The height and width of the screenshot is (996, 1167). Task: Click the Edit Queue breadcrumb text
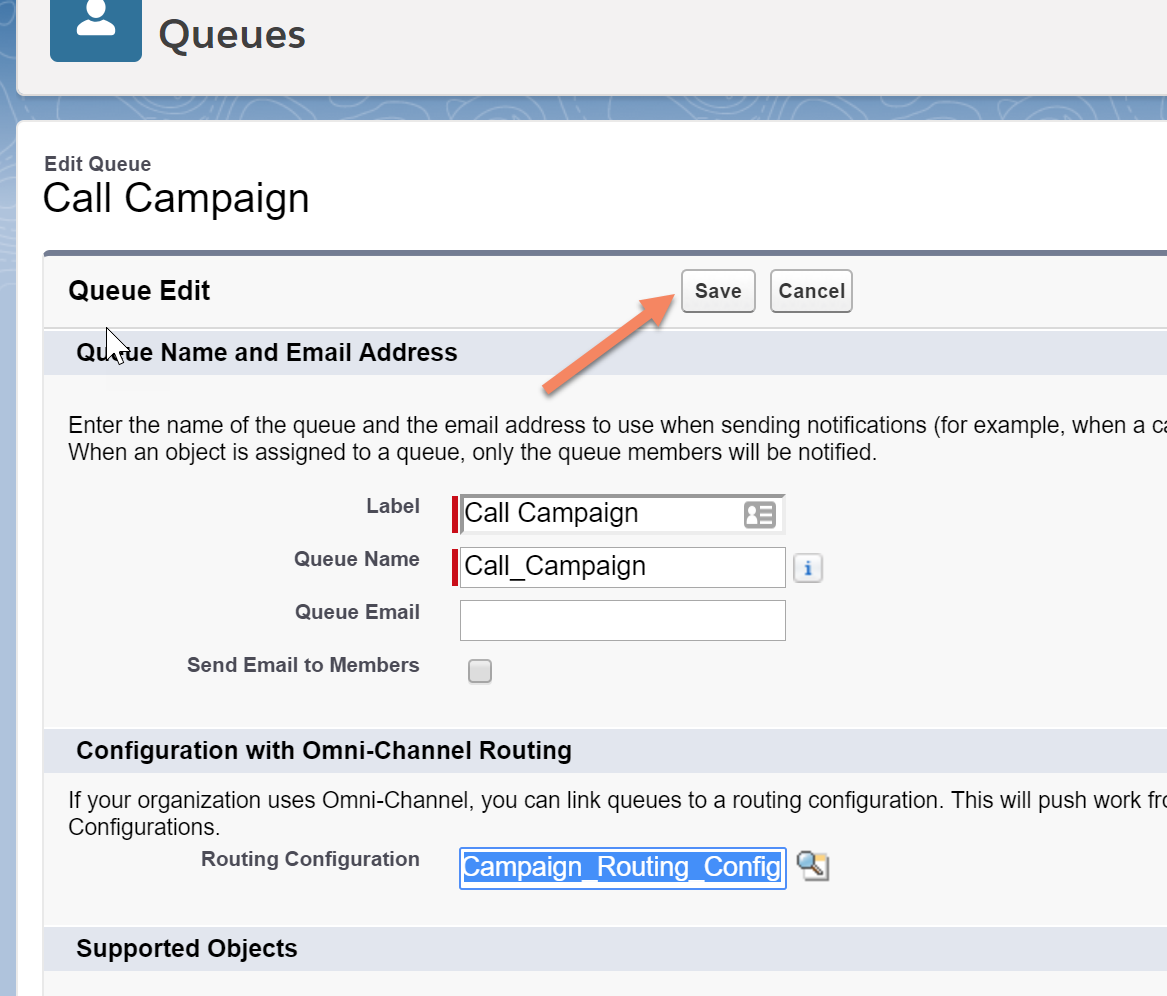point(97,164)
